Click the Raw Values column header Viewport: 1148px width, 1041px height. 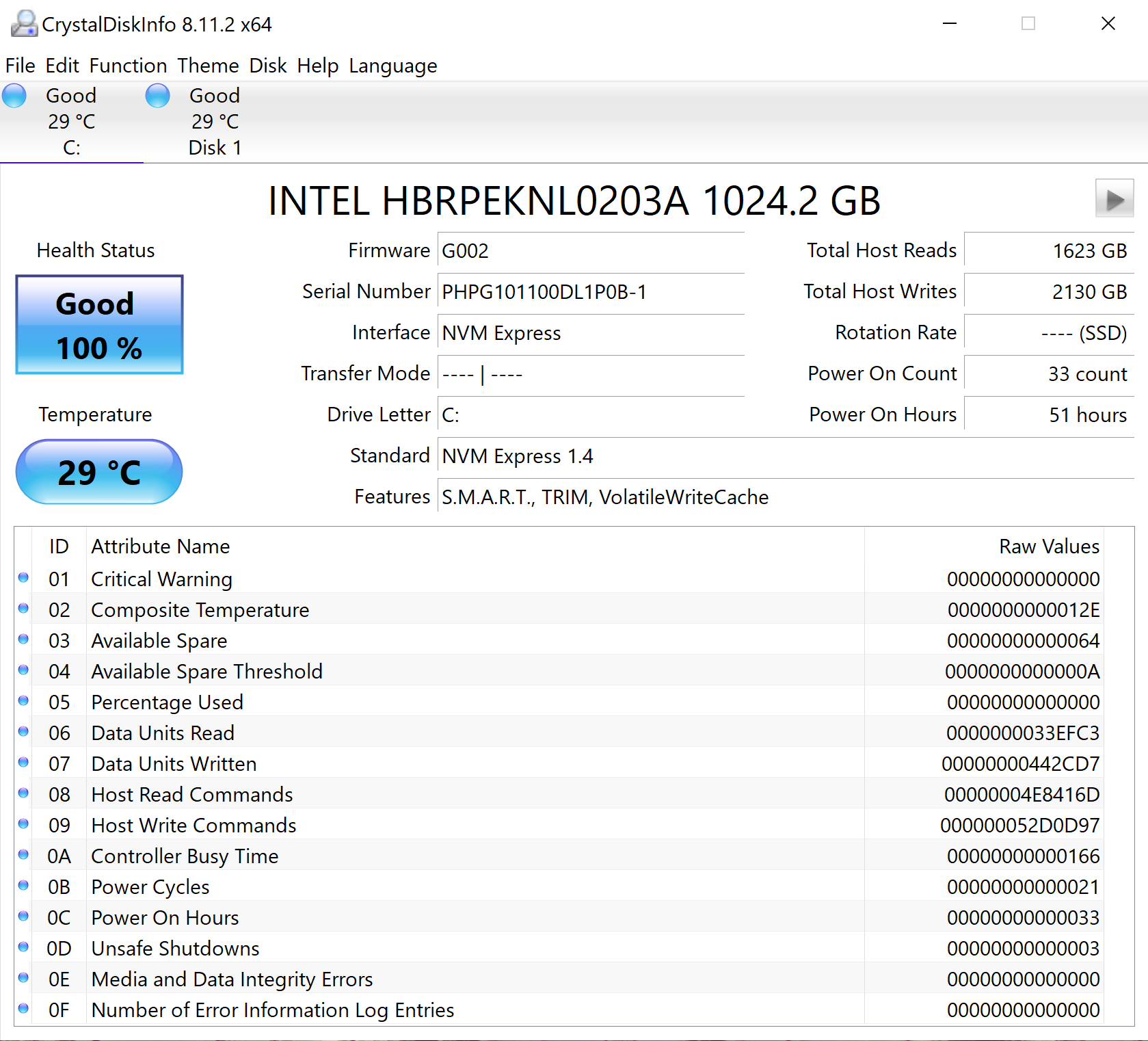tap(1048, 546)
